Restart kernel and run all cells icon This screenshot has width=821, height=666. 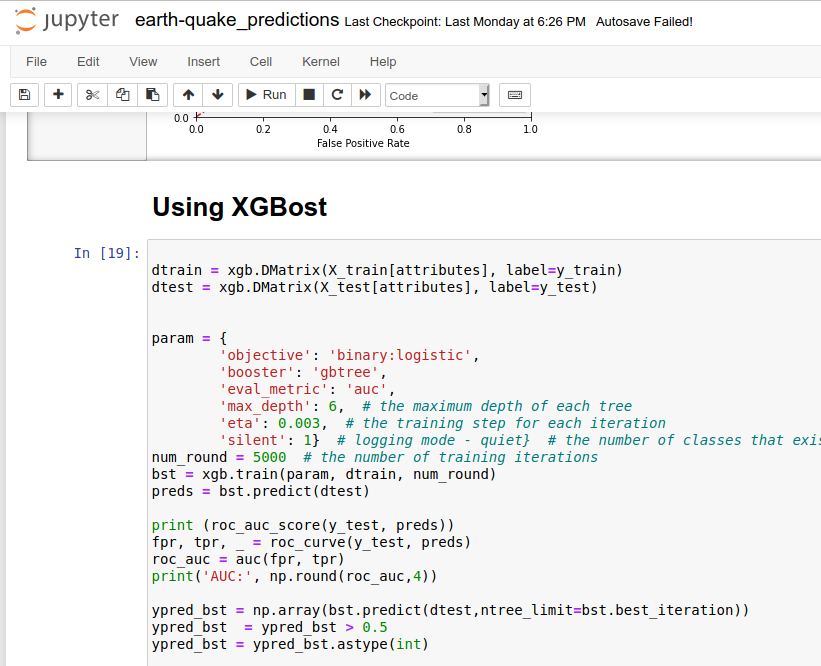click(x=365, y=95)
